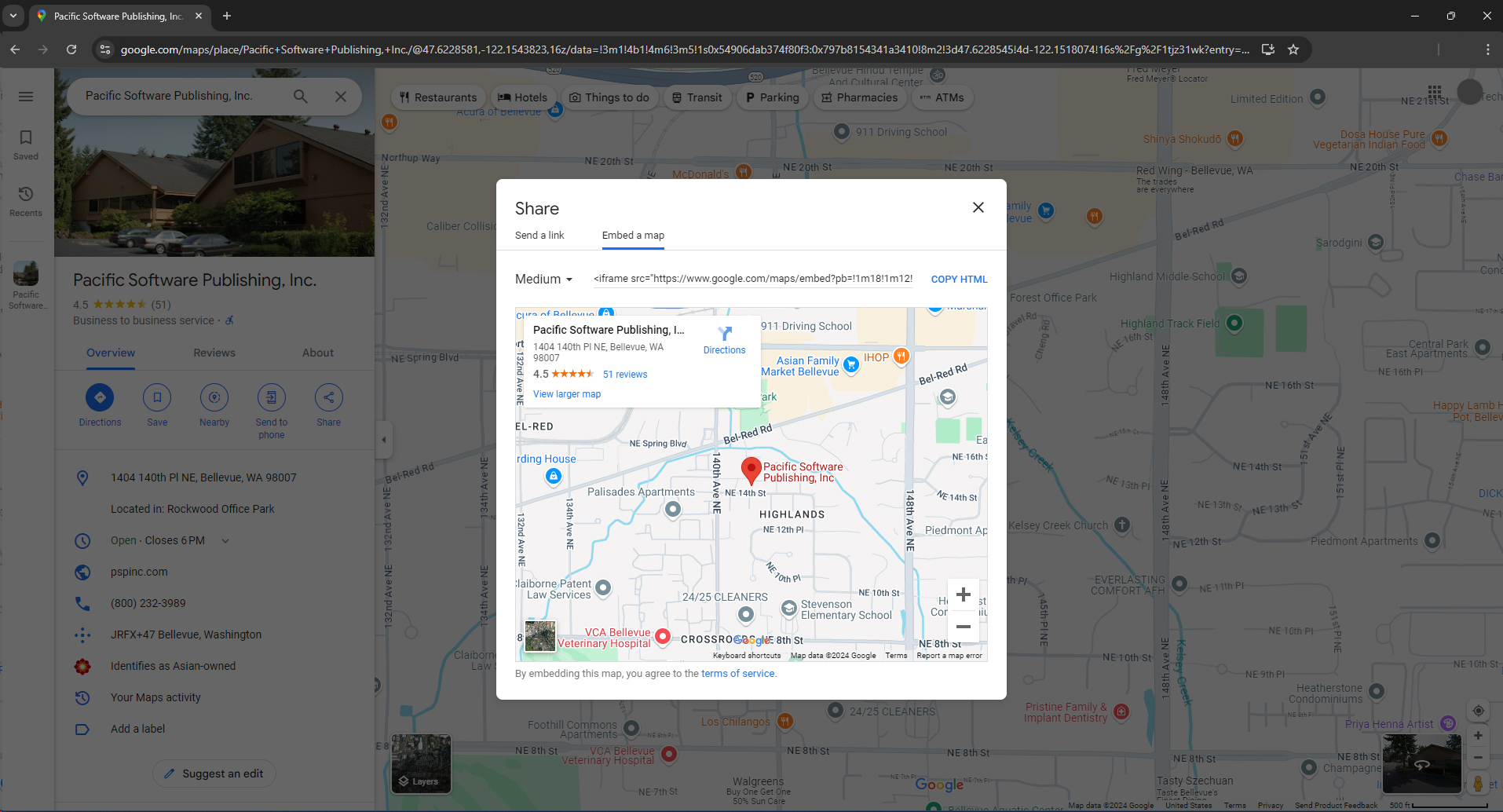Close the Share dialog

[978, 207]
